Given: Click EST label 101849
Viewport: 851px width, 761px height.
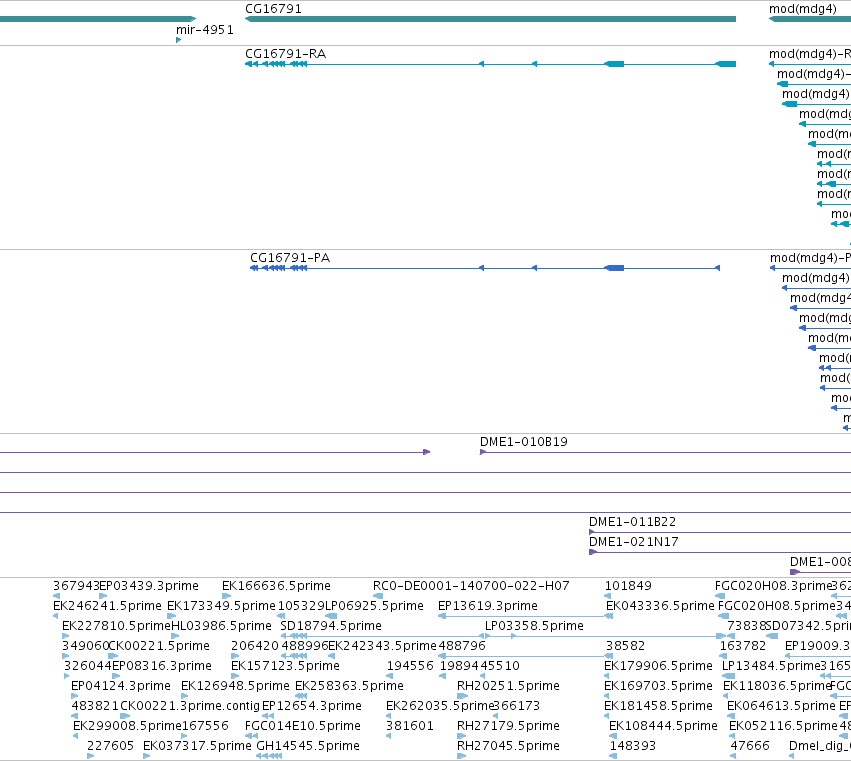Looking at the screenshot, I should [628, 586].
